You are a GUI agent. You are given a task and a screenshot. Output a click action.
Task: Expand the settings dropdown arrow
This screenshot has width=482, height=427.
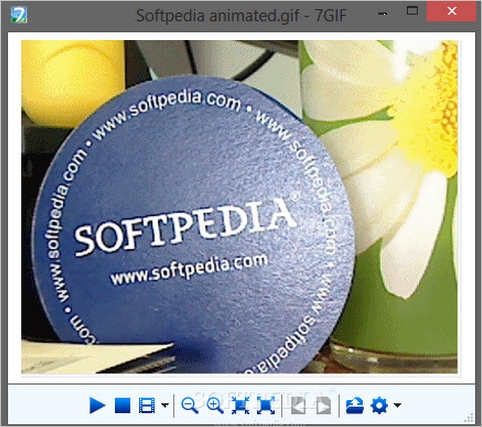397,405
